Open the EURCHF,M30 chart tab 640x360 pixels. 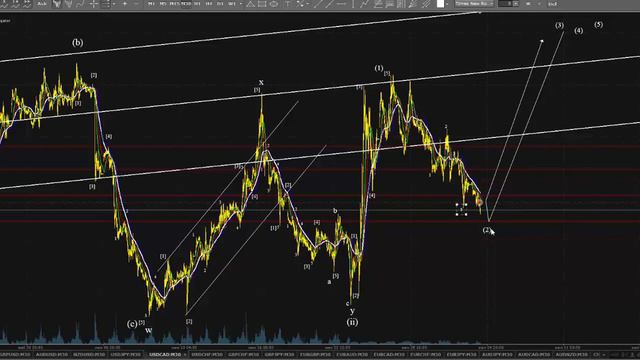[x=426, y=355]
